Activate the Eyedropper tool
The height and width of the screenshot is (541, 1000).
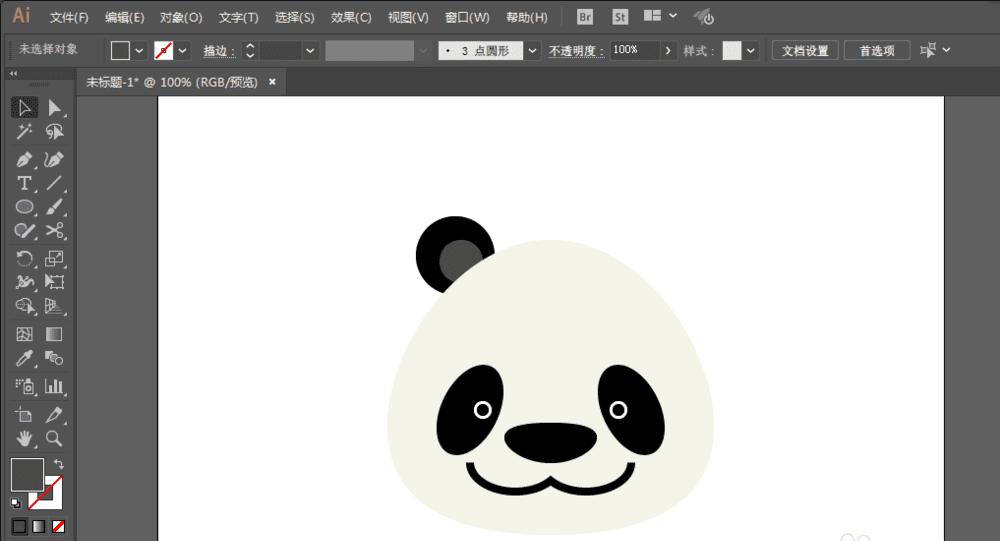[x=24, y=359]
